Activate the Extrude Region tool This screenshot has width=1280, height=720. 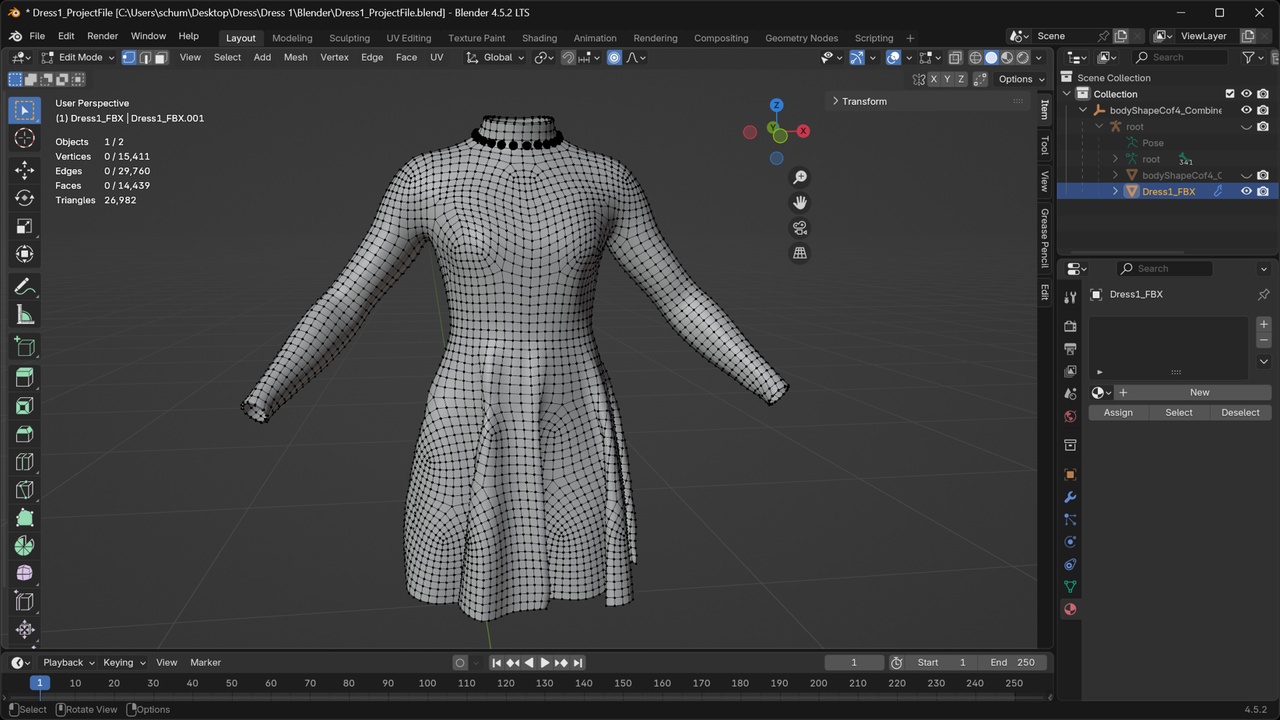25,378
